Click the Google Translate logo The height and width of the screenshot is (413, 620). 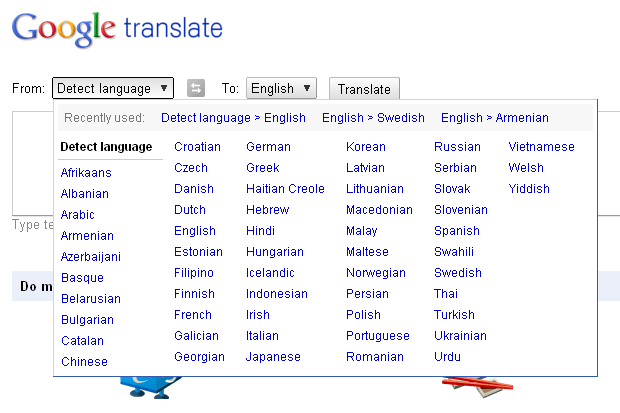coord(117,30)
